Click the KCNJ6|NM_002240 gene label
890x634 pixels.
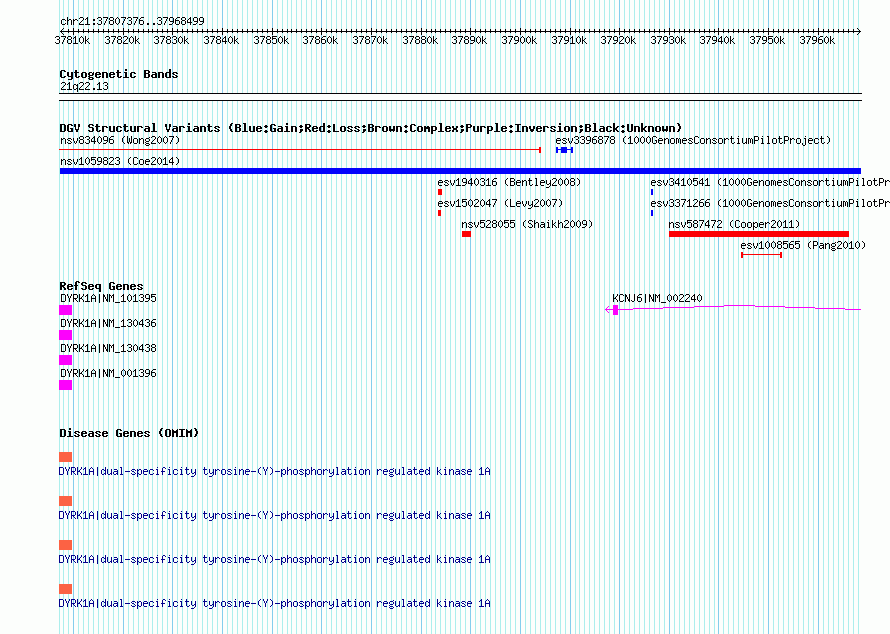point(657,298)
